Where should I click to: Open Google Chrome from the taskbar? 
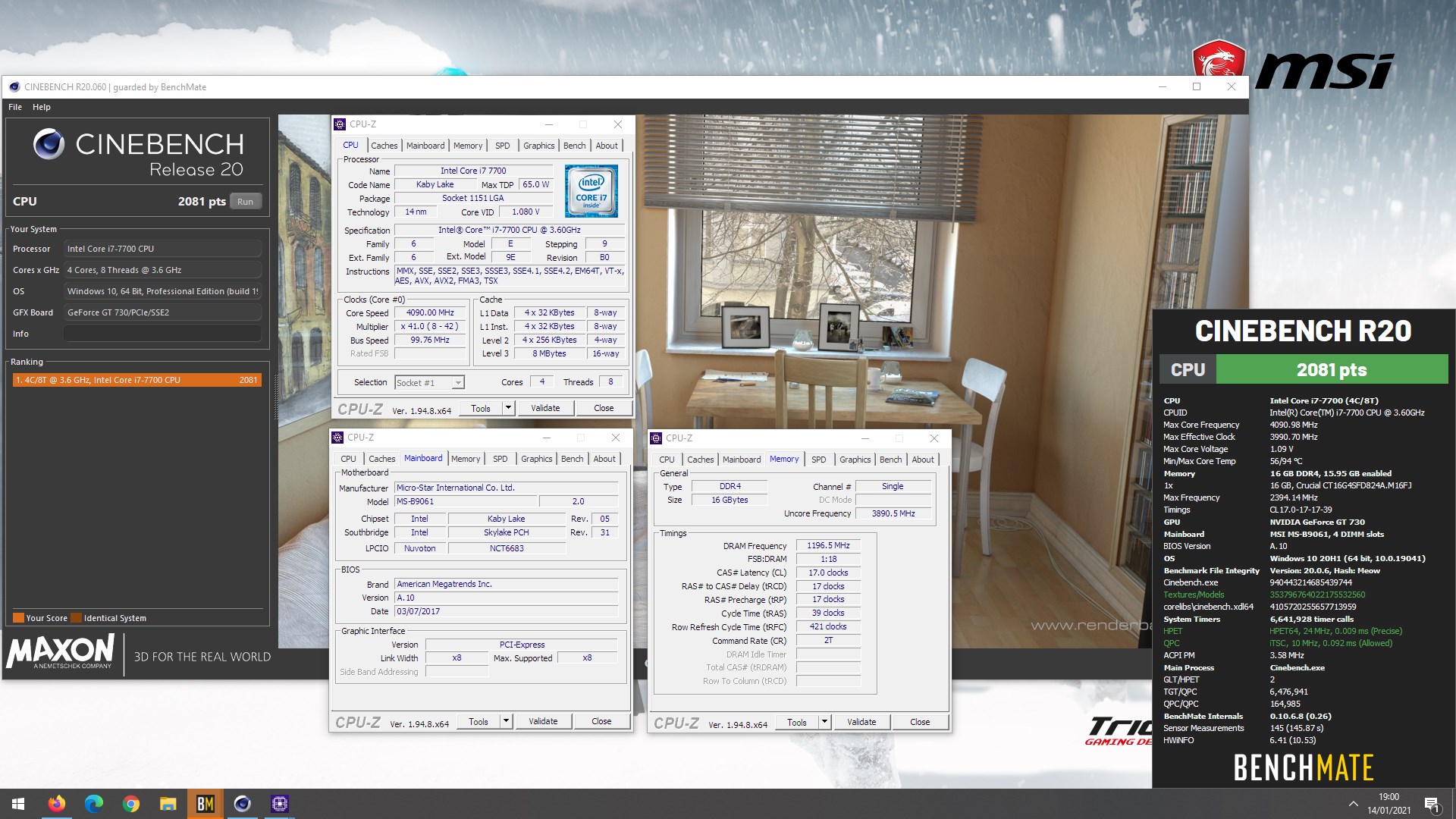point(130,803)
